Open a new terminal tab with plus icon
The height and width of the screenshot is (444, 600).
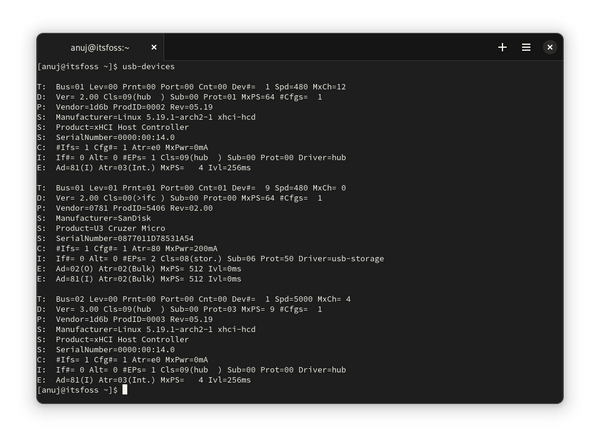[x=502, y=47]
